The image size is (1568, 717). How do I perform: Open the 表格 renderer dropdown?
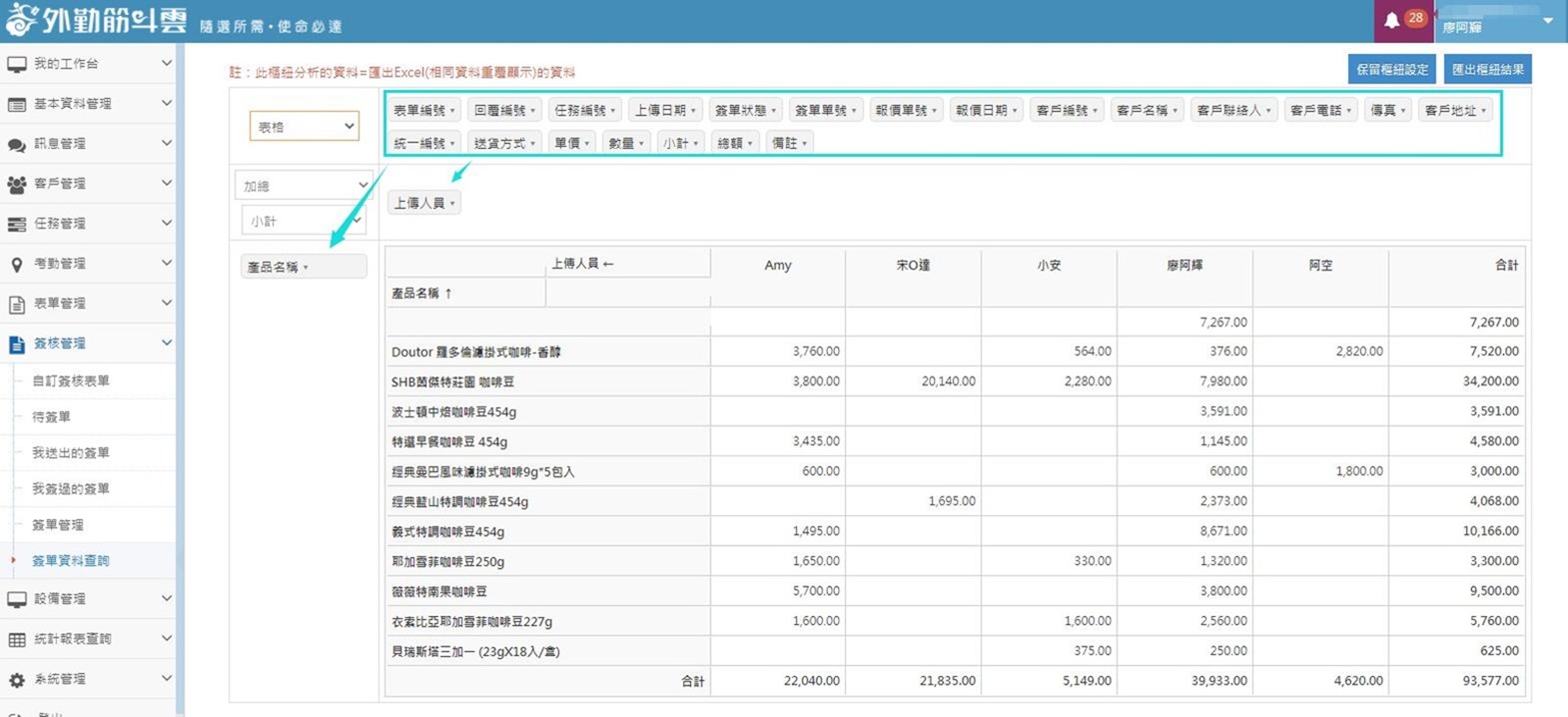coord(304,127)
